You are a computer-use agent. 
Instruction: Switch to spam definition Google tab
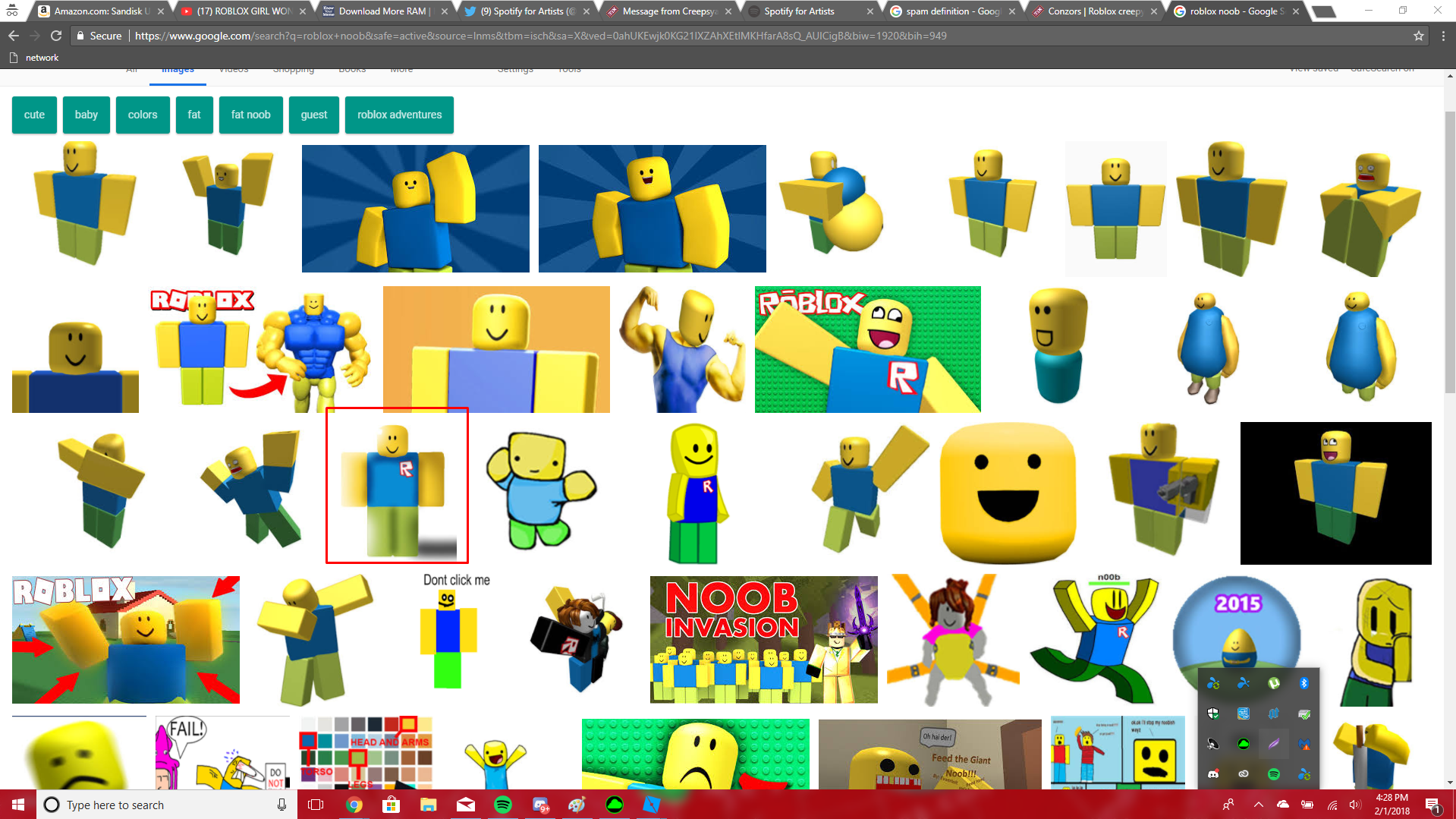[x=951, y=11]
